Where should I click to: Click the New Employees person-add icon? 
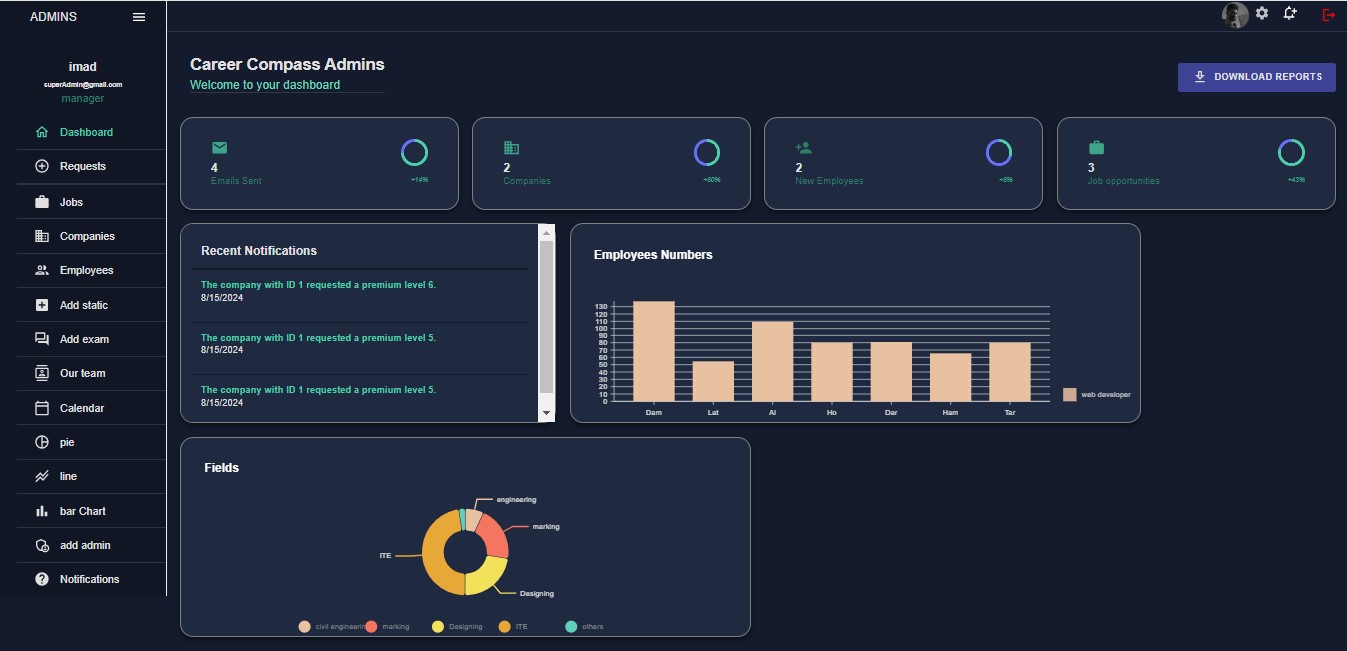[803, 148]
